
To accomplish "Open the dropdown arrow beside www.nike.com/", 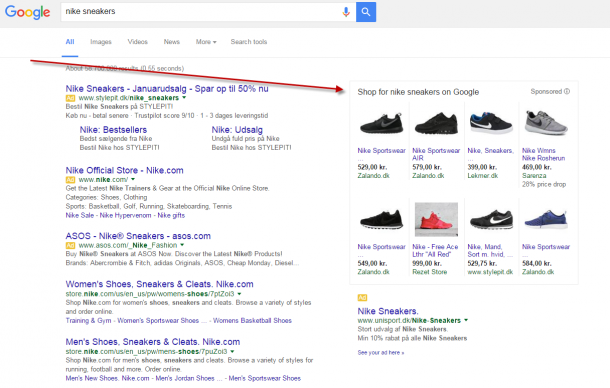I will point(133,179).
